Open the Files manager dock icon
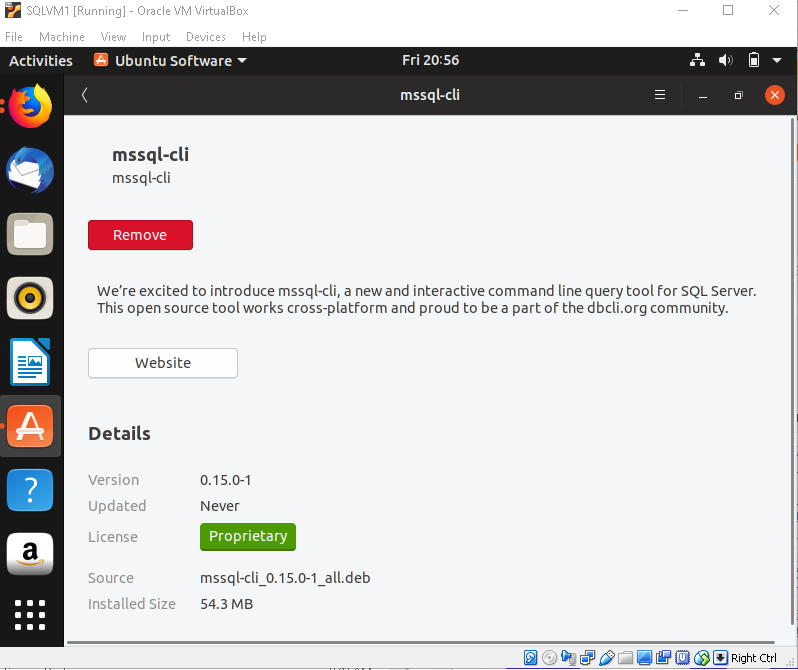798x670 pixels. click(x=30, y=234)
